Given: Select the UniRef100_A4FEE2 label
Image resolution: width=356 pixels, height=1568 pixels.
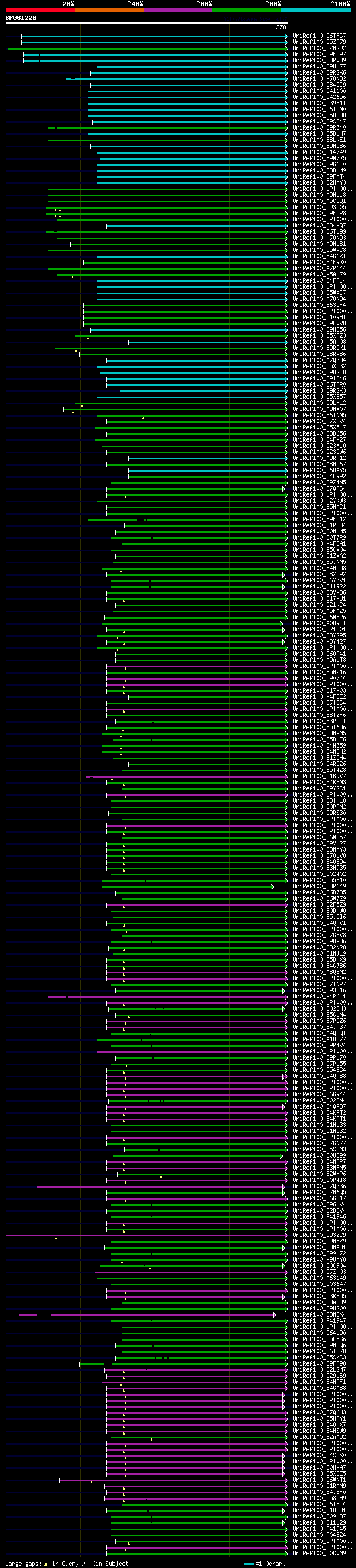Looking at the screenshot, I should pos(319,697).
